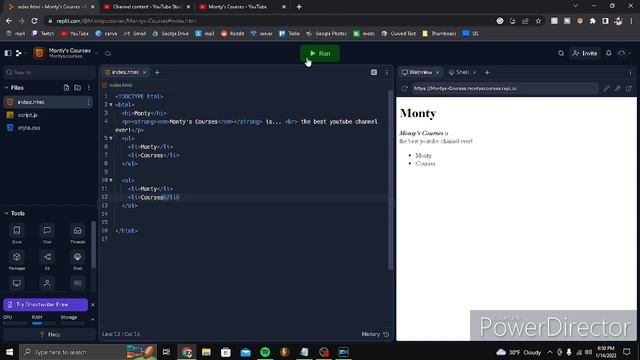
Task: Open File Explorer from the taskbar
Action: (x=206, y=352)
